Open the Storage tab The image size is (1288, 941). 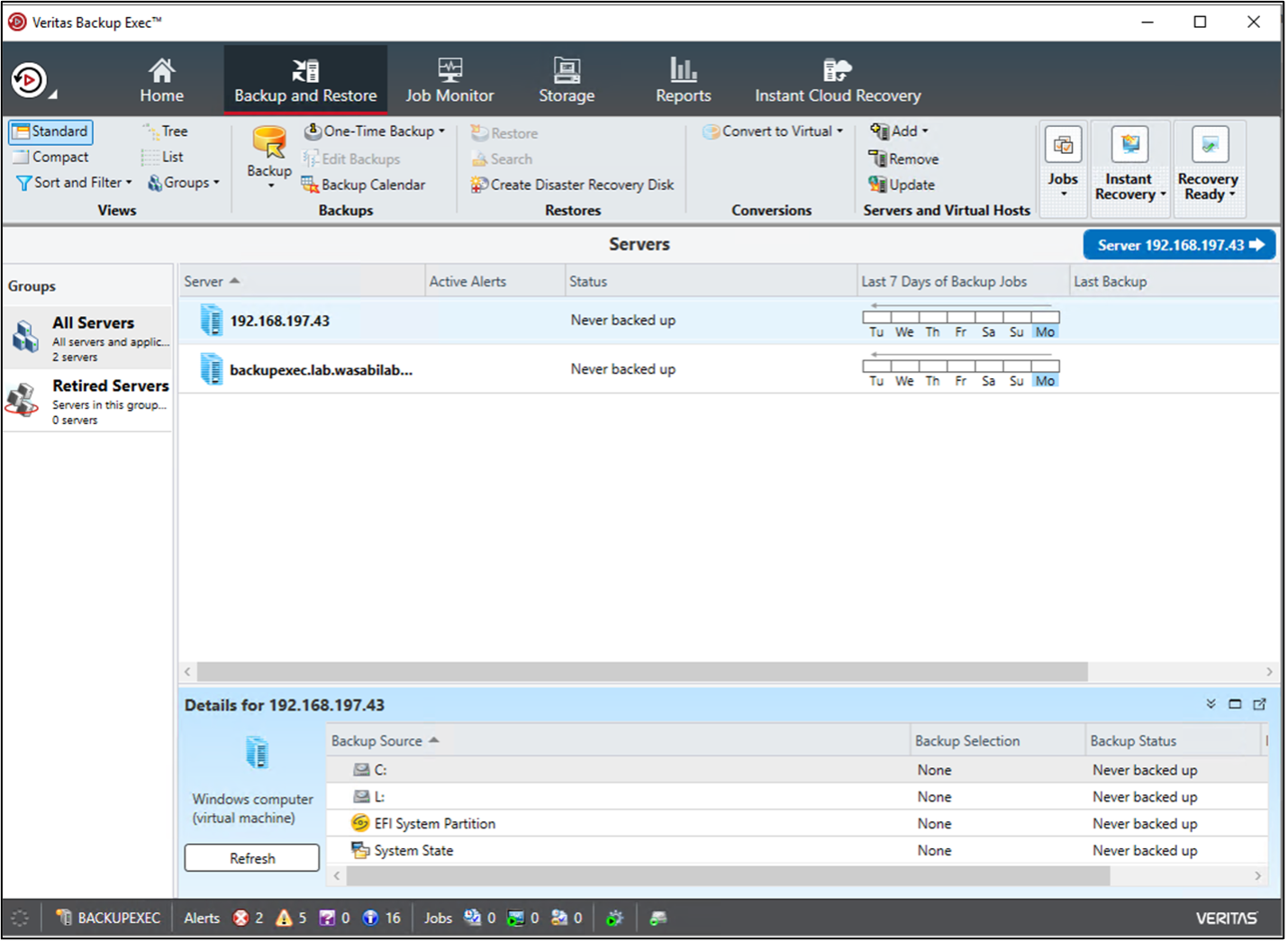point(567,80)
